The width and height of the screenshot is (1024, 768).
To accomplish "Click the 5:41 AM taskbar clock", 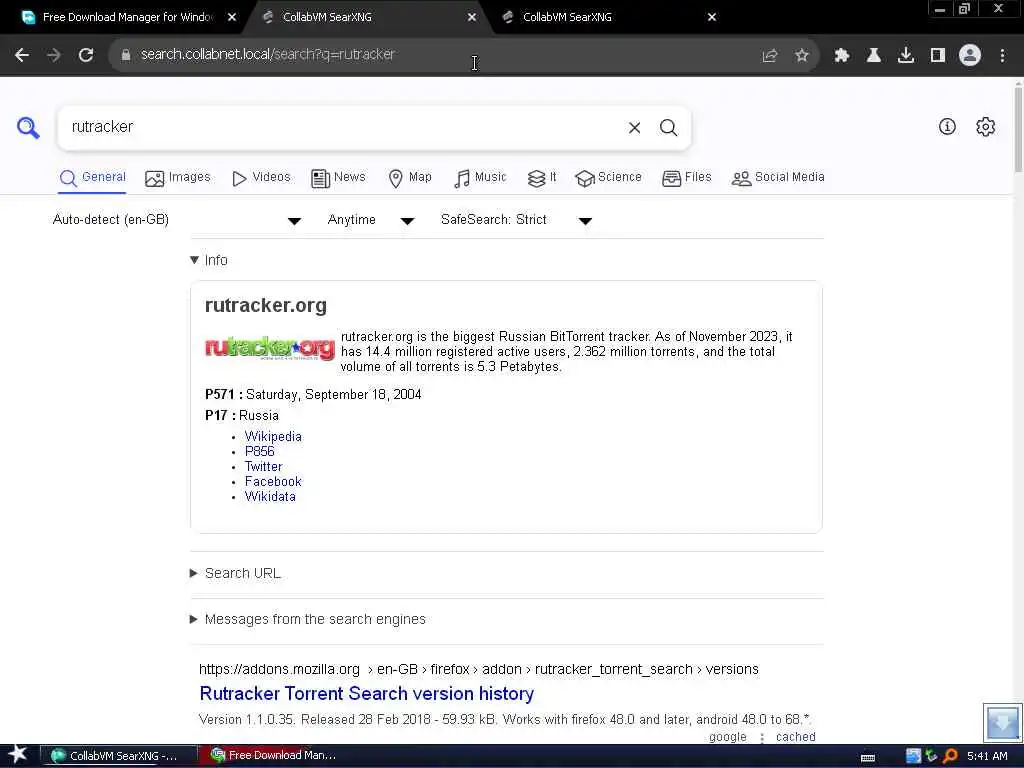I will [x=987, y=756].
